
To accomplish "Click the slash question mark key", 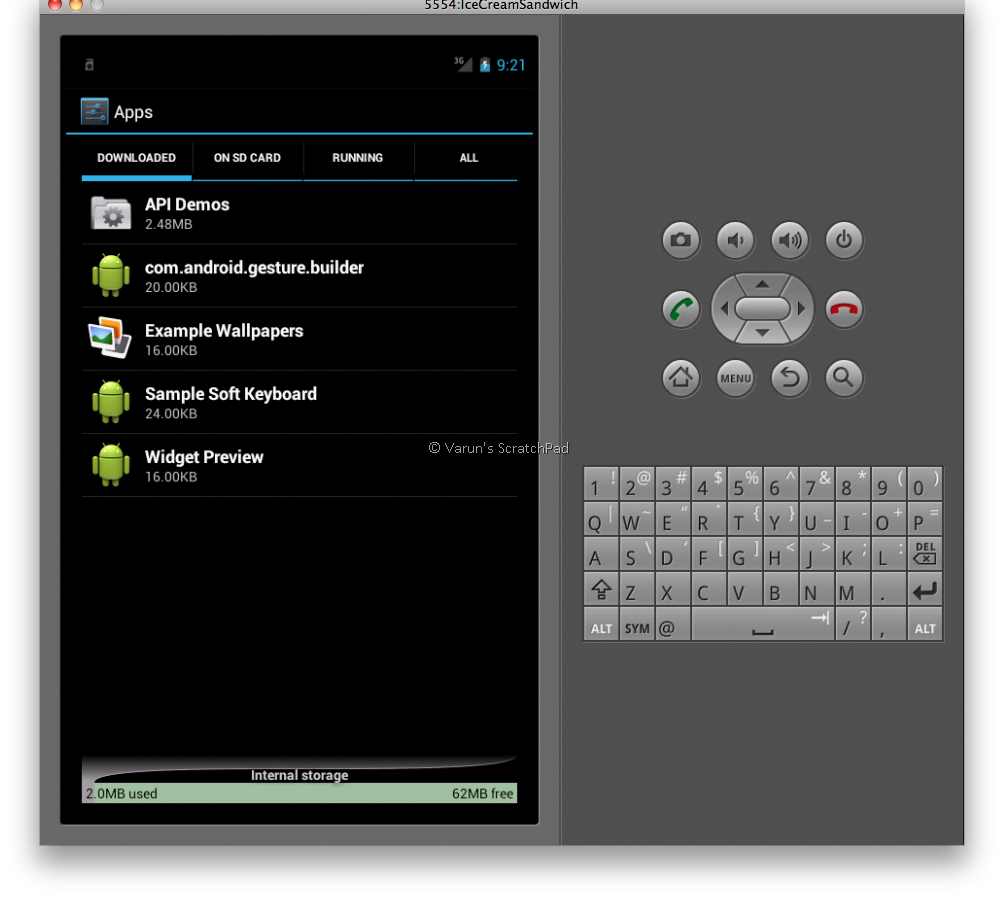I will (852, 625).
